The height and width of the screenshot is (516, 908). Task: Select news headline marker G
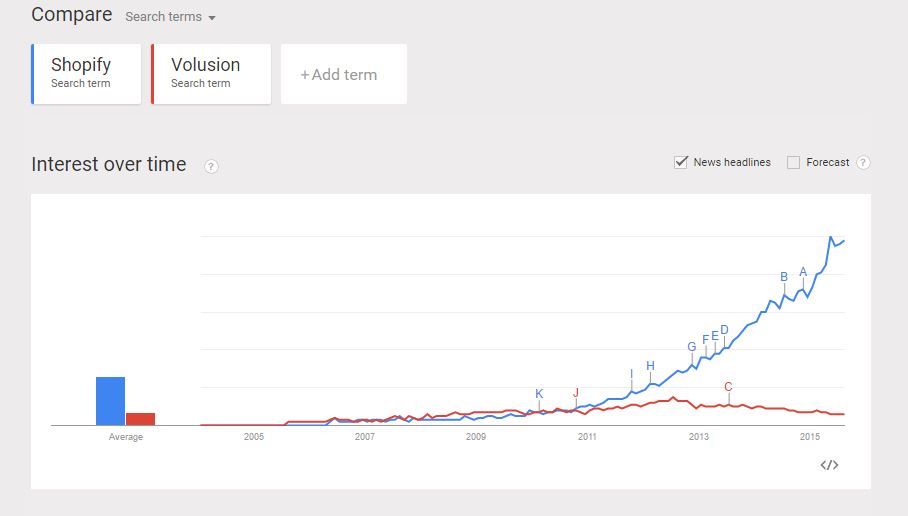(x=692, y=347)
